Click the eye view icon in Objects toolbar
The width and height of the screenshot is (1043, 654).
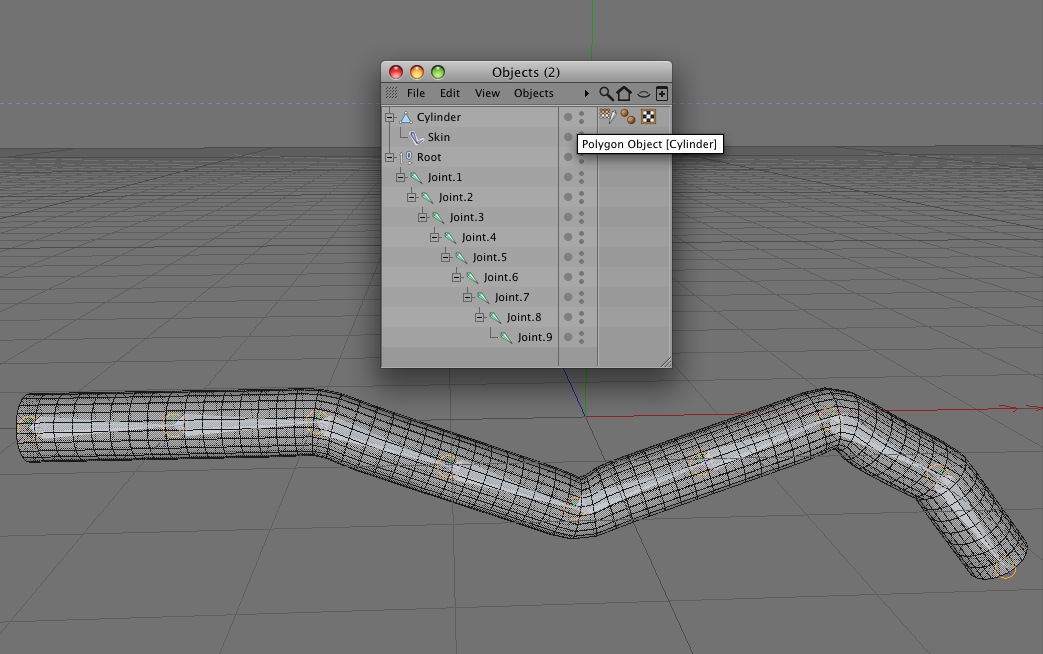pyautogui.click(x=643, y=94)
